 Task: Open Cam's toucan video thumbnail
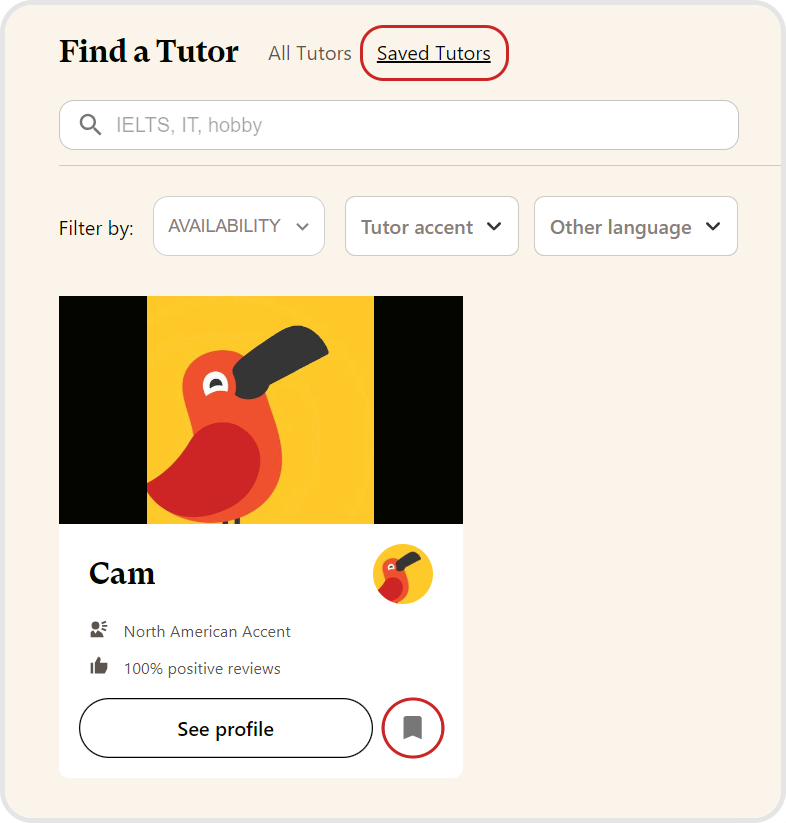pyautogui.click(x=260, y=410)
